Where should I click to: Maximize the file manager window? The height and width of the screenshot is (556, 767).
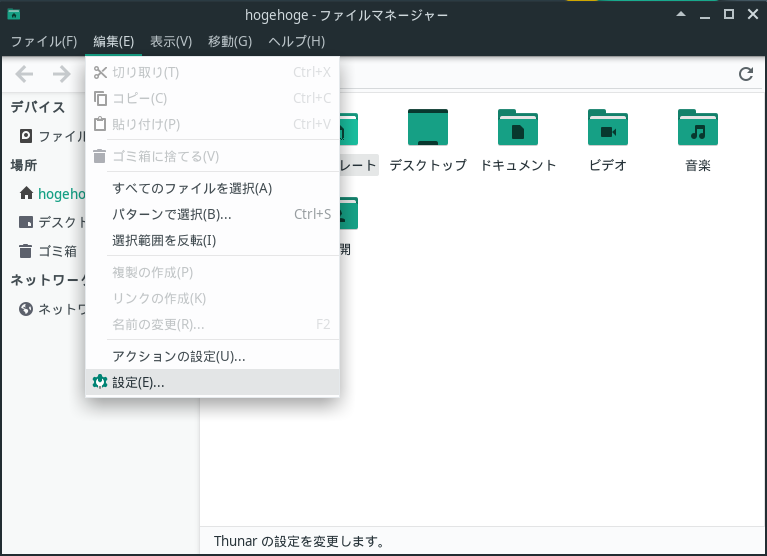pos(729,14)
